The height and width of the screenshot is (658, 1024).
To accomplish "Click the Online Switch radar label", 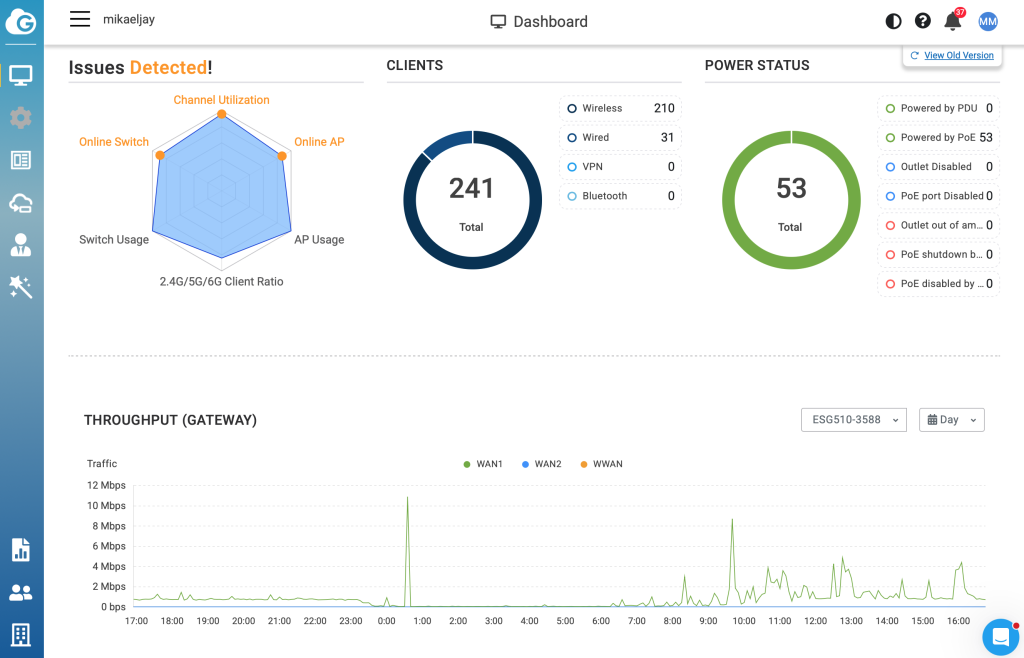I will pyautogui.click(x=114, y=142).
